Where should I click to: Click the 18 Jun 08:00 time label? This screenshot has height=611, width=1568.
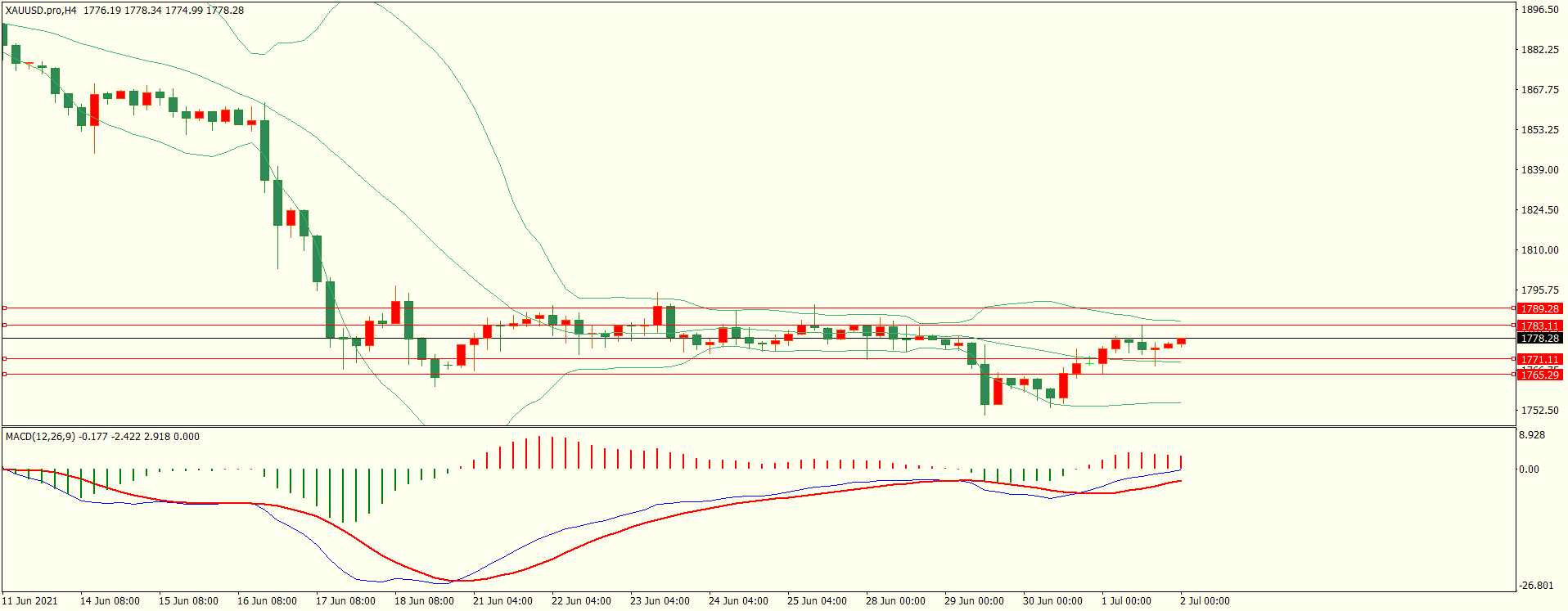424,601
